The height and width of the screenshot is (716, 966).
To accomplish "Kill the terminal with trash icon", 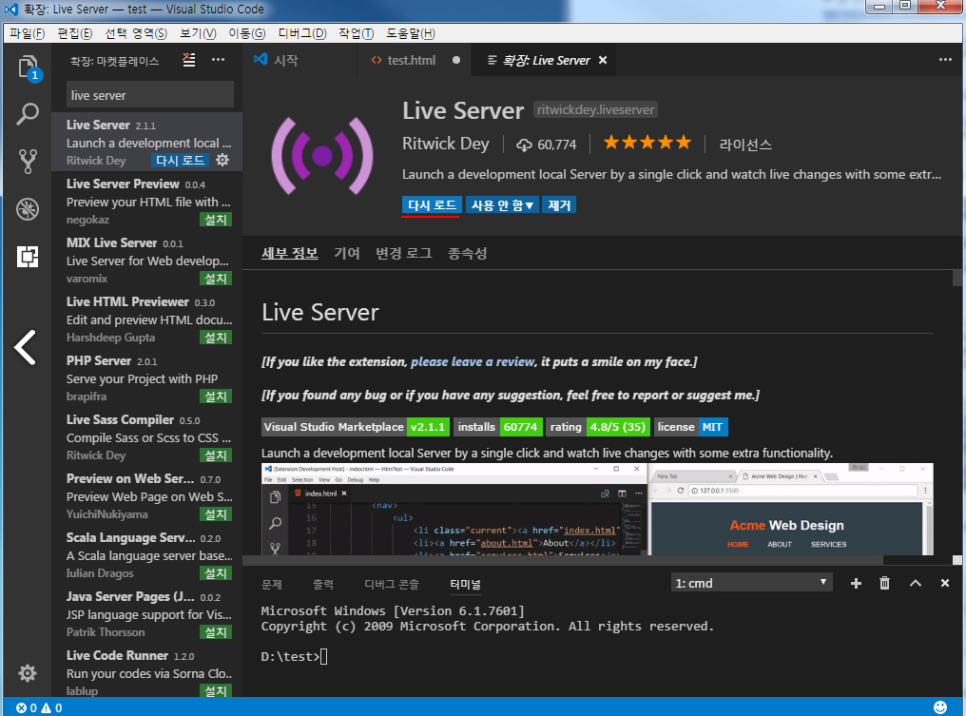I will 884,583.
